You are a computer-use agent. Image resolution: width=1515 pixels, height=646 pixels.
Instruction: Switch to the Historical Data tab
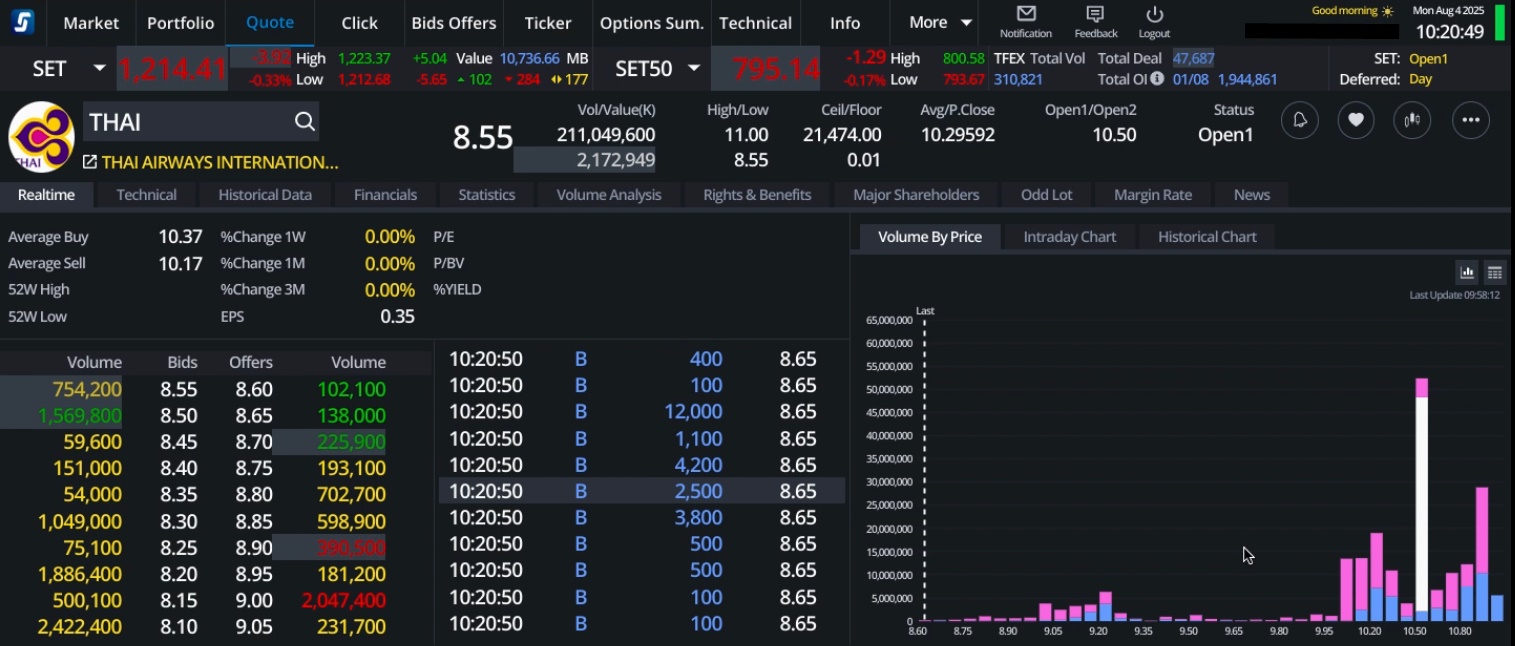[x=265, y=195]
